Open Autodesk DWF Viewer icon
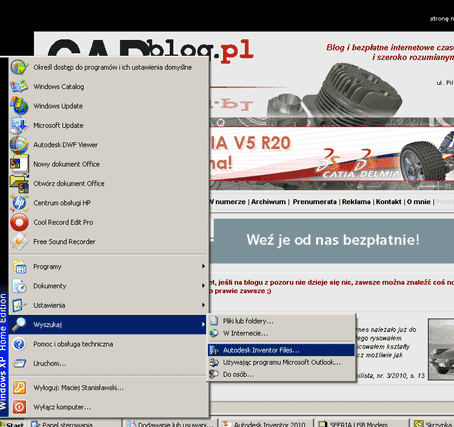This screenshot has height=427, width=454. click(19, 145)
